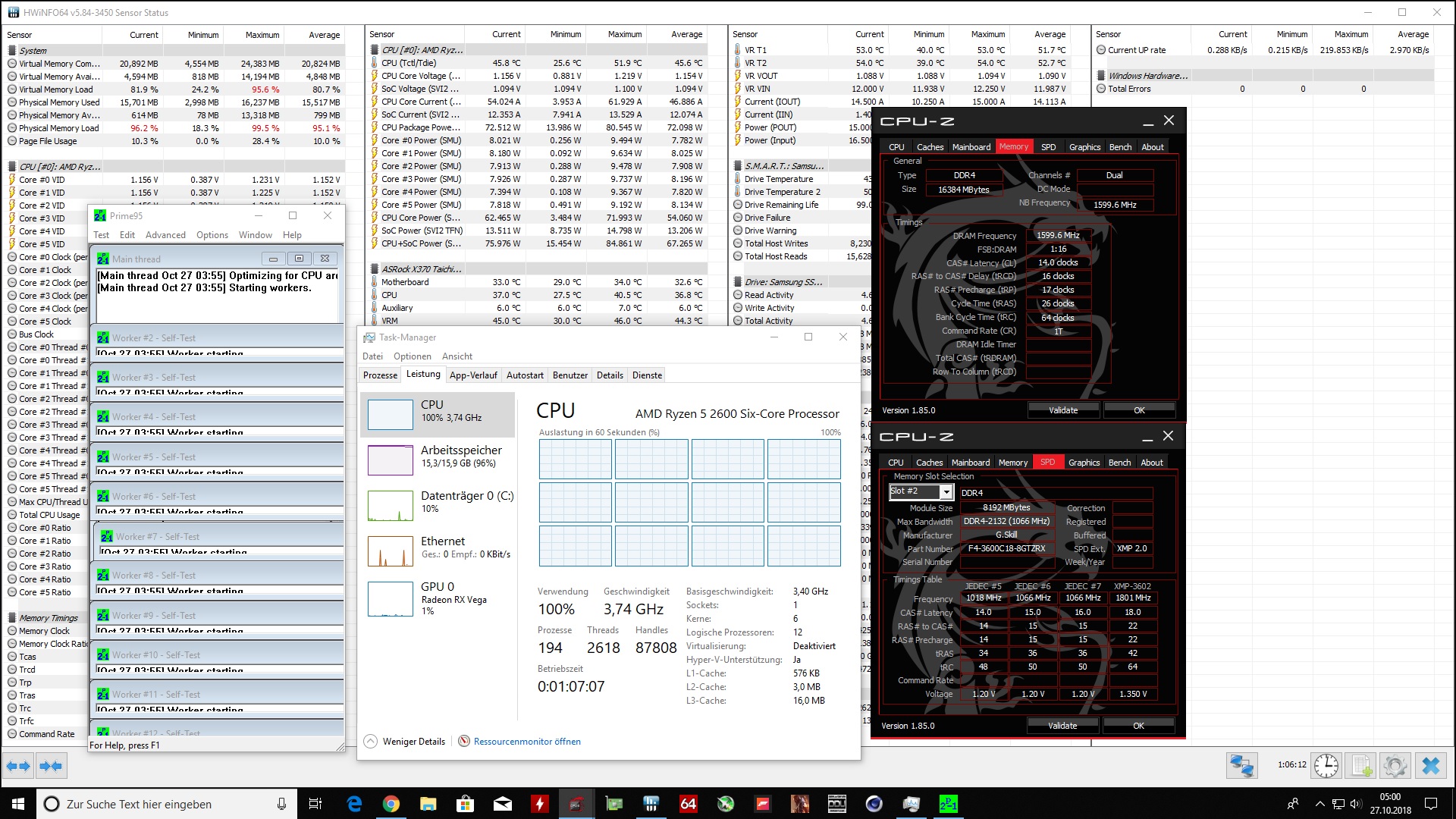This screenshot has width=1456, height=819.
Task: Select 'Physical Memory Load' sensor row
Action: click(174, 128)
